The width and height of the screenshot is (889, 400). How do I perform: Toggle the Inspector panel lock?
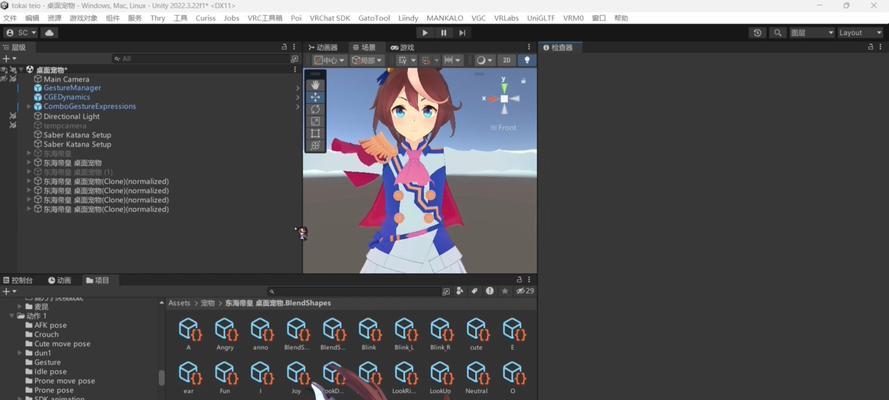tap(870, 48)
